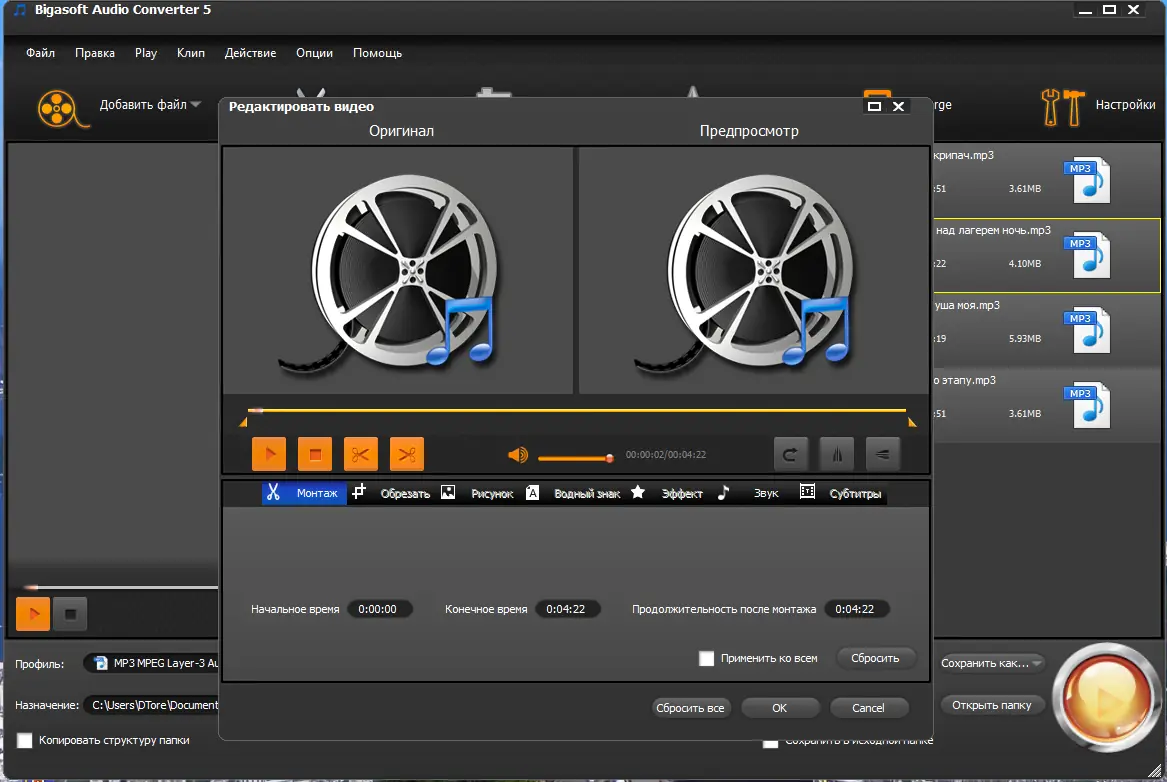The width and height of the screenshot is (1167, 782).
Task: Click the film reel Add File icon
Action: [x=61, y=109]
